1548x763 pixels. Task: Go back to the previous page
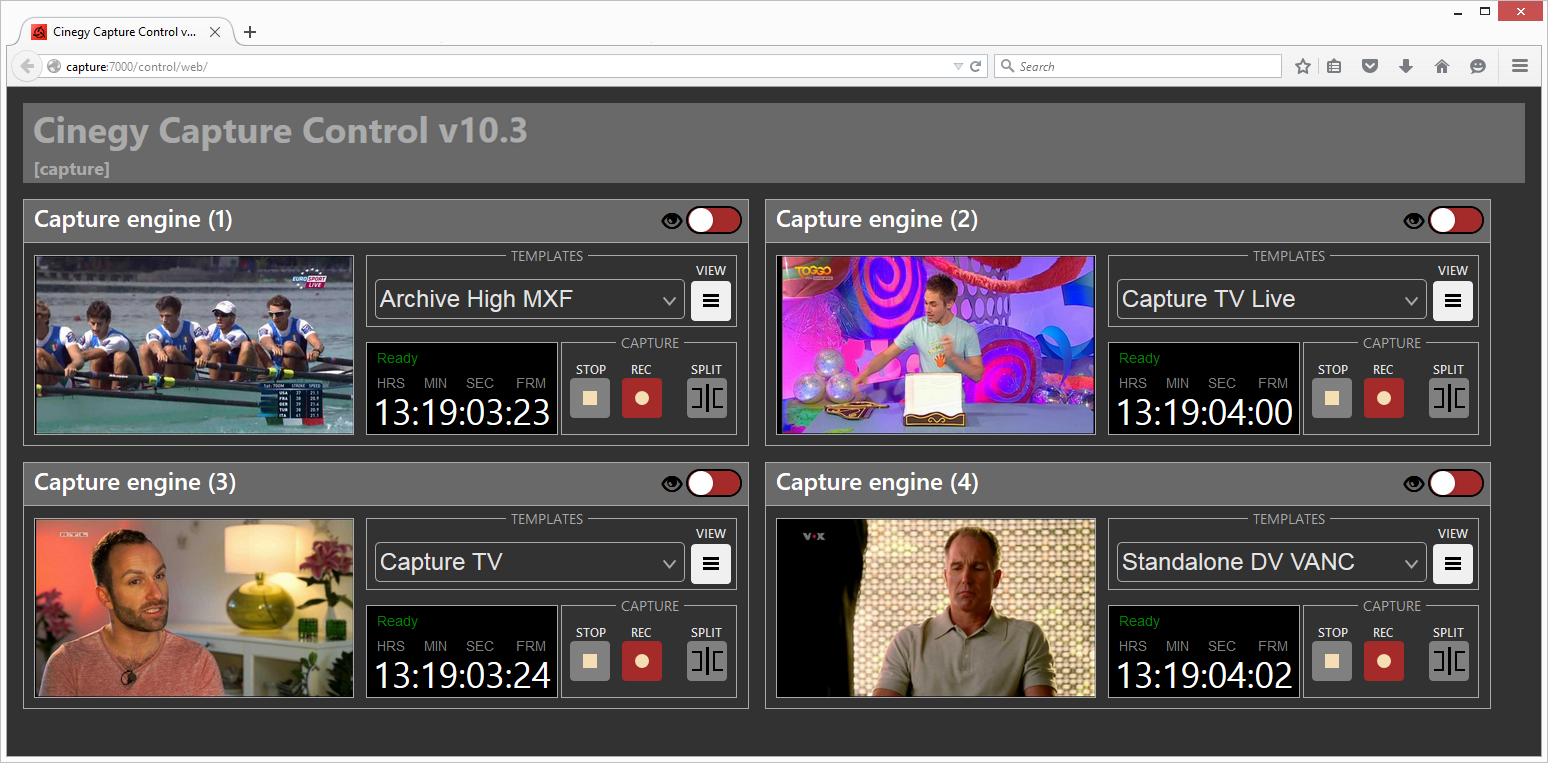pyautogui.click(x=28, y=66)
